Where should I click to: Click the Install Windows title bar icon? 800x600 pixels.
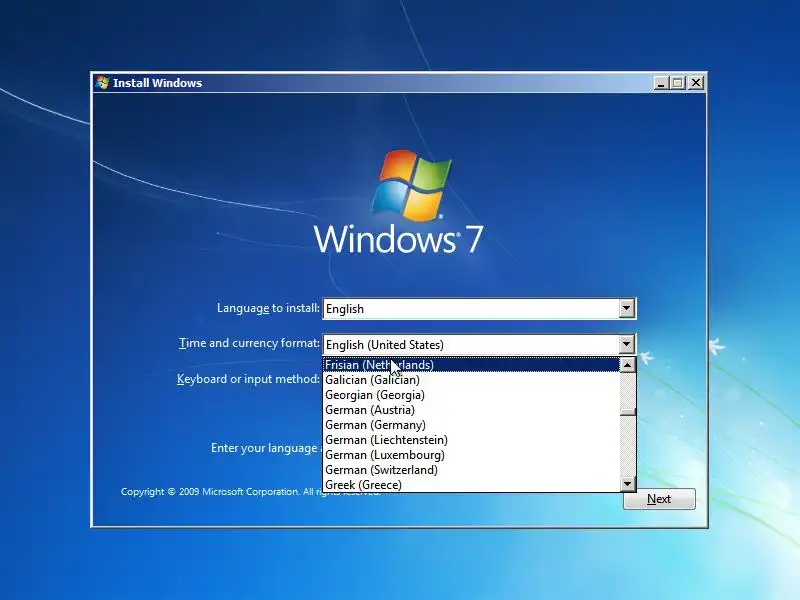pyautogui.click(x=103, y=83)
